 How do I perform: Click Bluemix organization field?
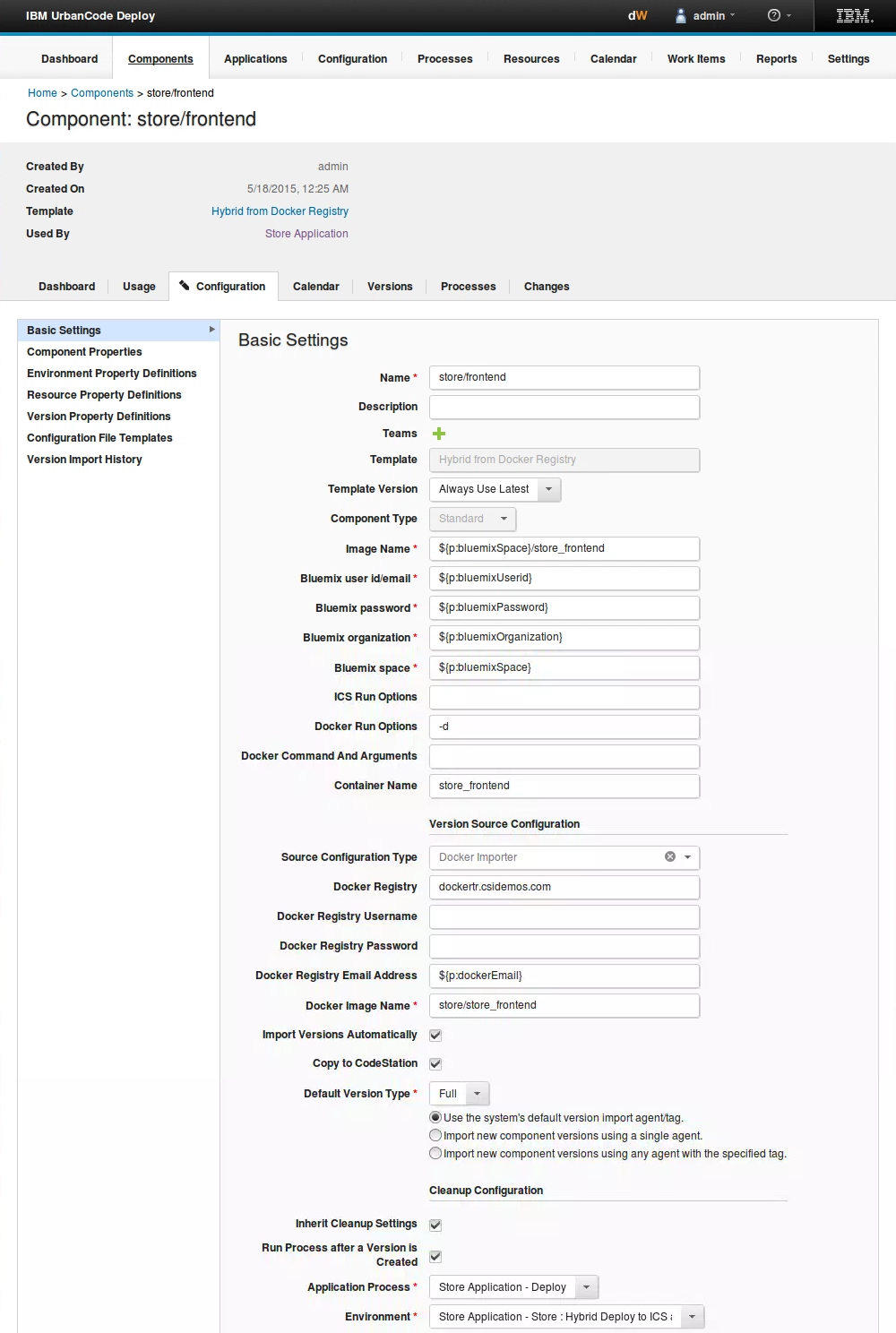click(564, 637)
